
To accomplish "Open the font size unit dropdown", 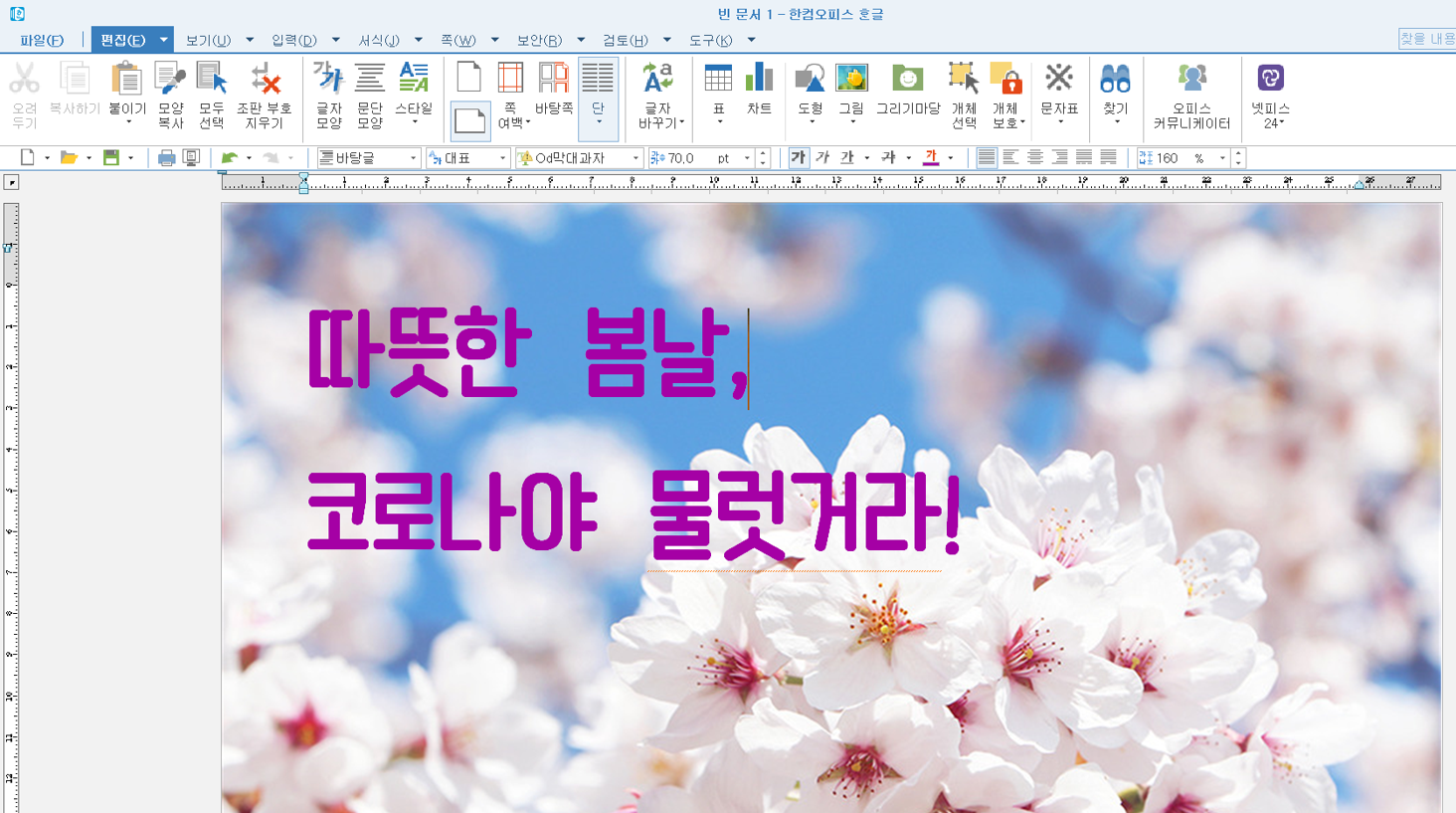I will coord(747,158).
